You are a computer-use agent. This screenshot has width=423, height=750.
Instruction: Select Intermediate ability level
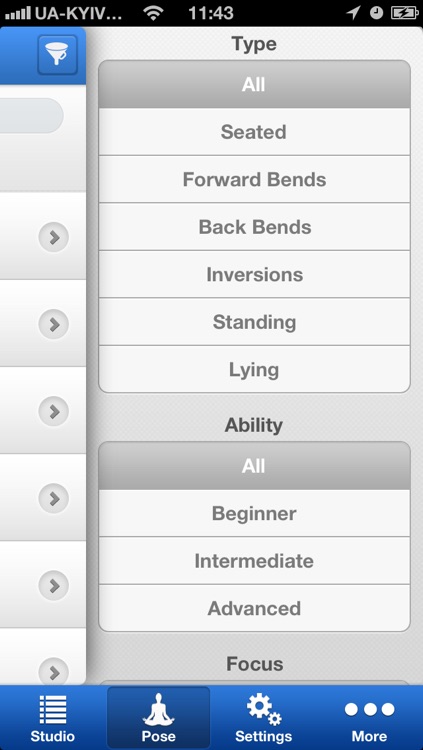[254, 561]
